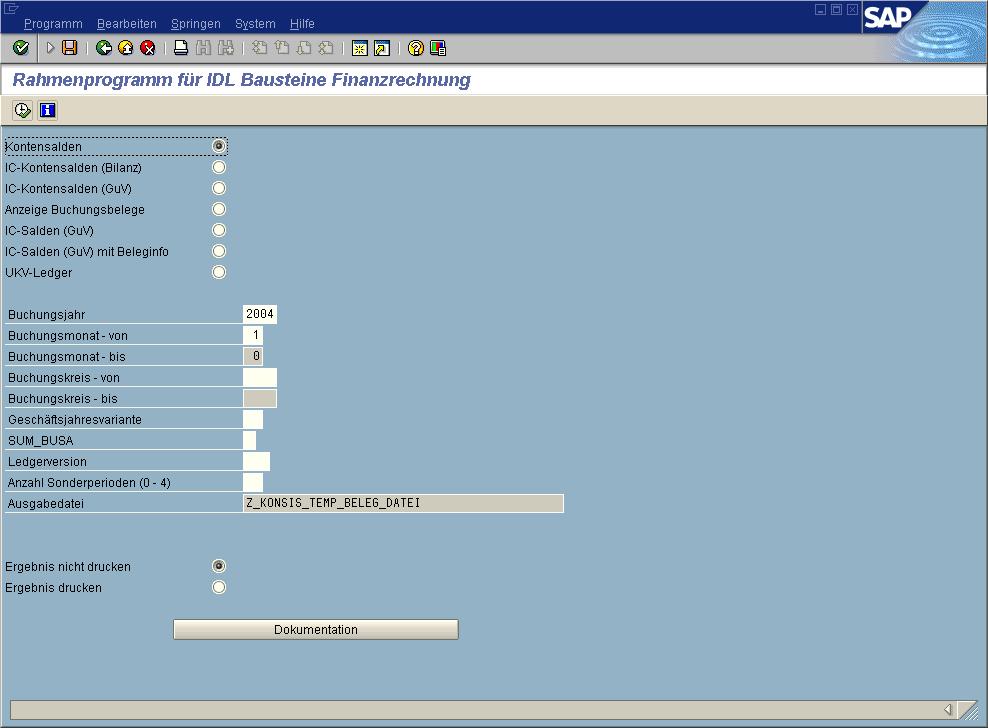
Task: Click the Geschäftsjahresvariante input field
Action: coord(253,419)
